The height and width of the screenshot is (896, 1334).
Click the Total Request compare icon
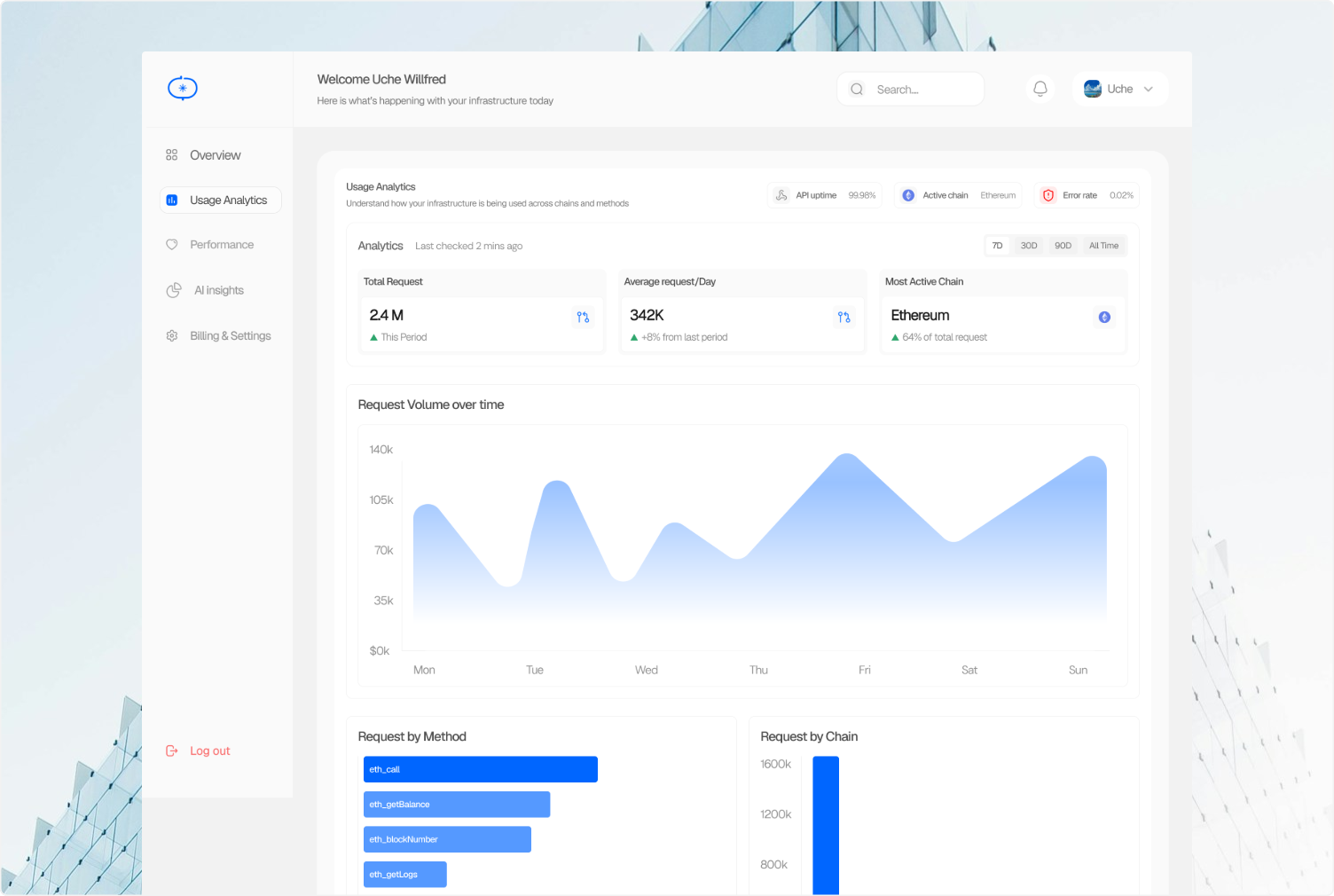[x=583, y=317]
